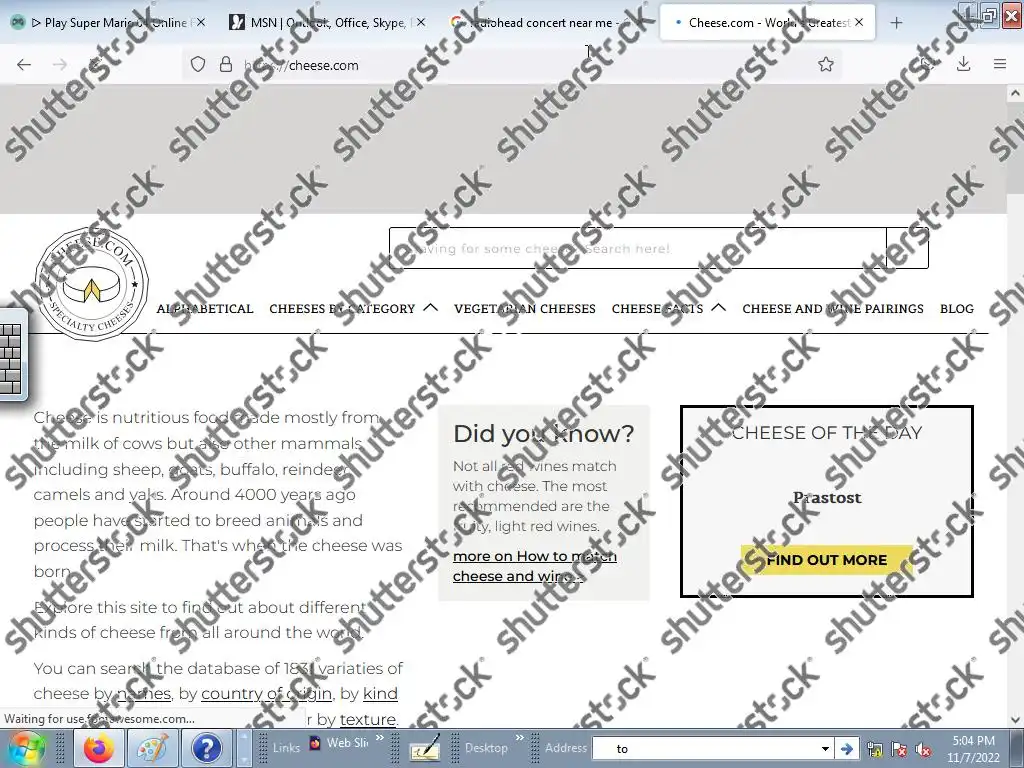Screen dimensions: 1024x768
Task: Follow the 'names' link in paragraph
Action: tap(144, 694)
